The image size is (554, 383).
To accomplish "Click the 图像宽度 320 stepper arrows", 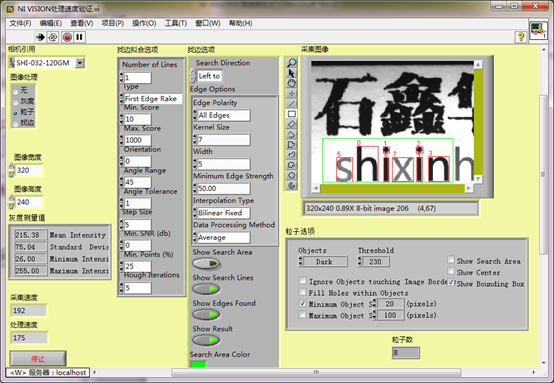I will pyautogui.click(x=11, y=170).
